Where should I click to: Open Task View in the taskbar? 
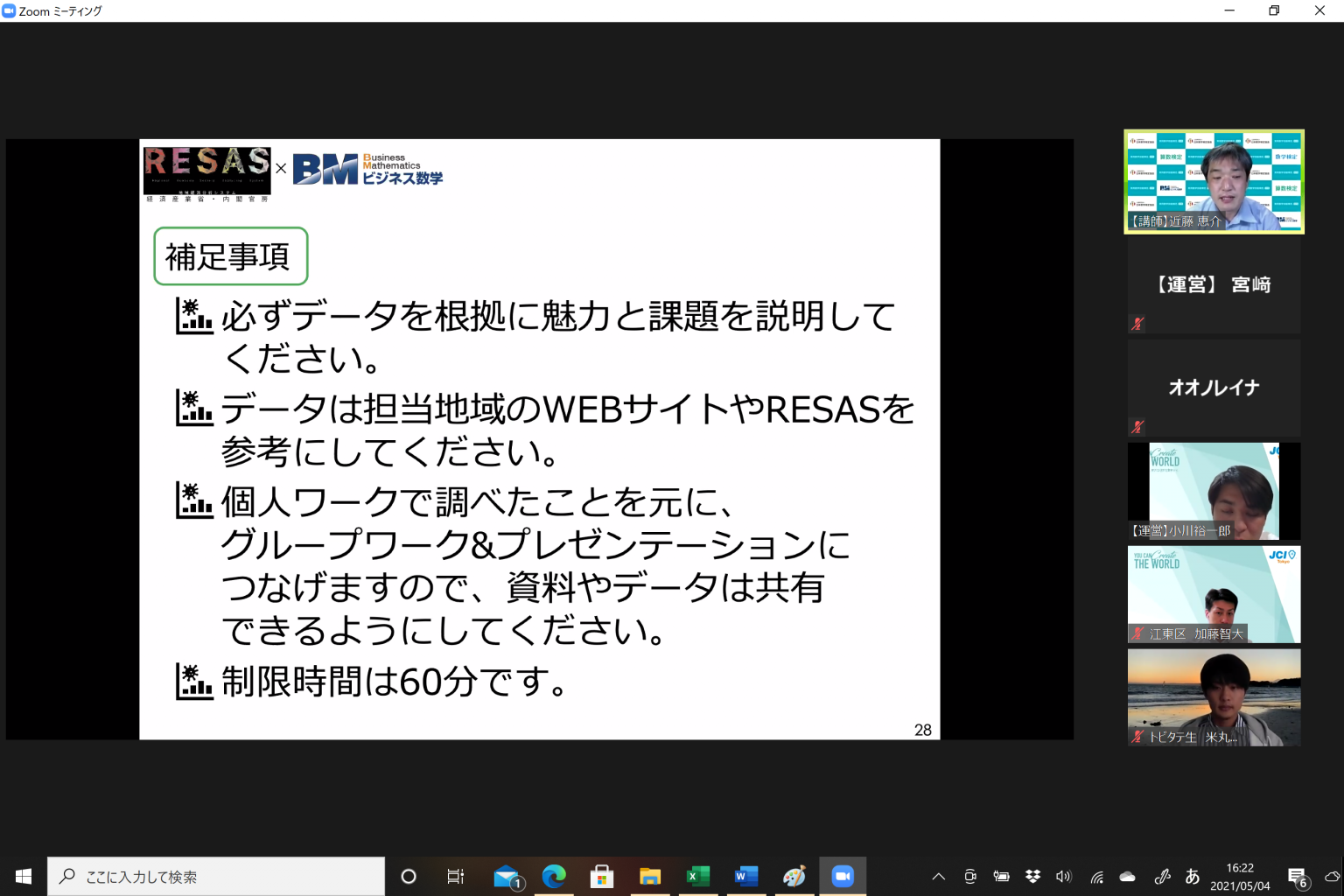[x=456, y=876]
